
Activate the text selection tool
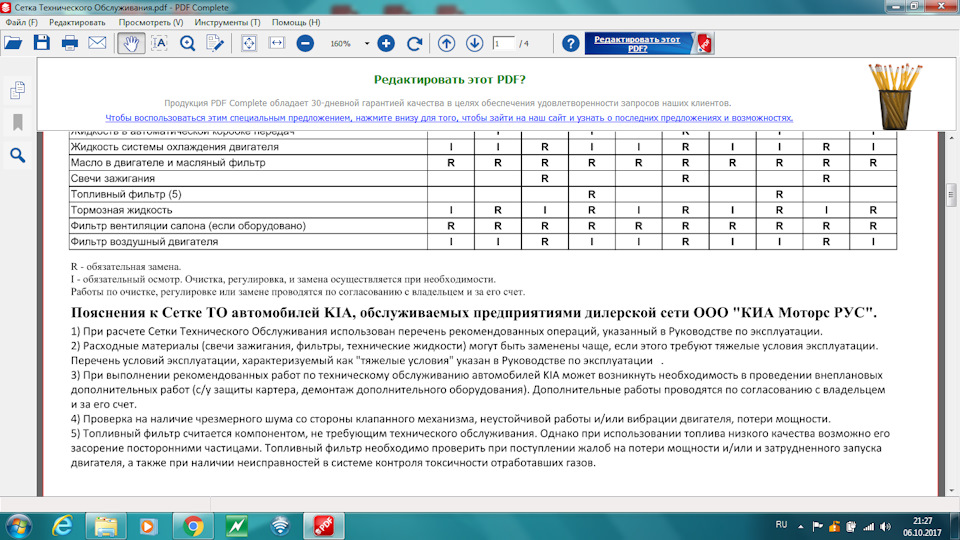click(159, 43)
